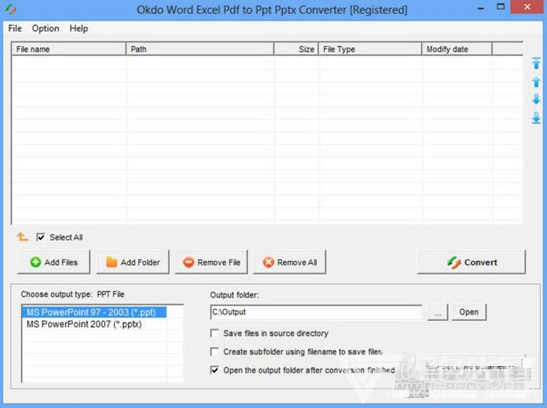Open the File menu
The width and height of the screenshot is (547, 408).
click(15, 28)
